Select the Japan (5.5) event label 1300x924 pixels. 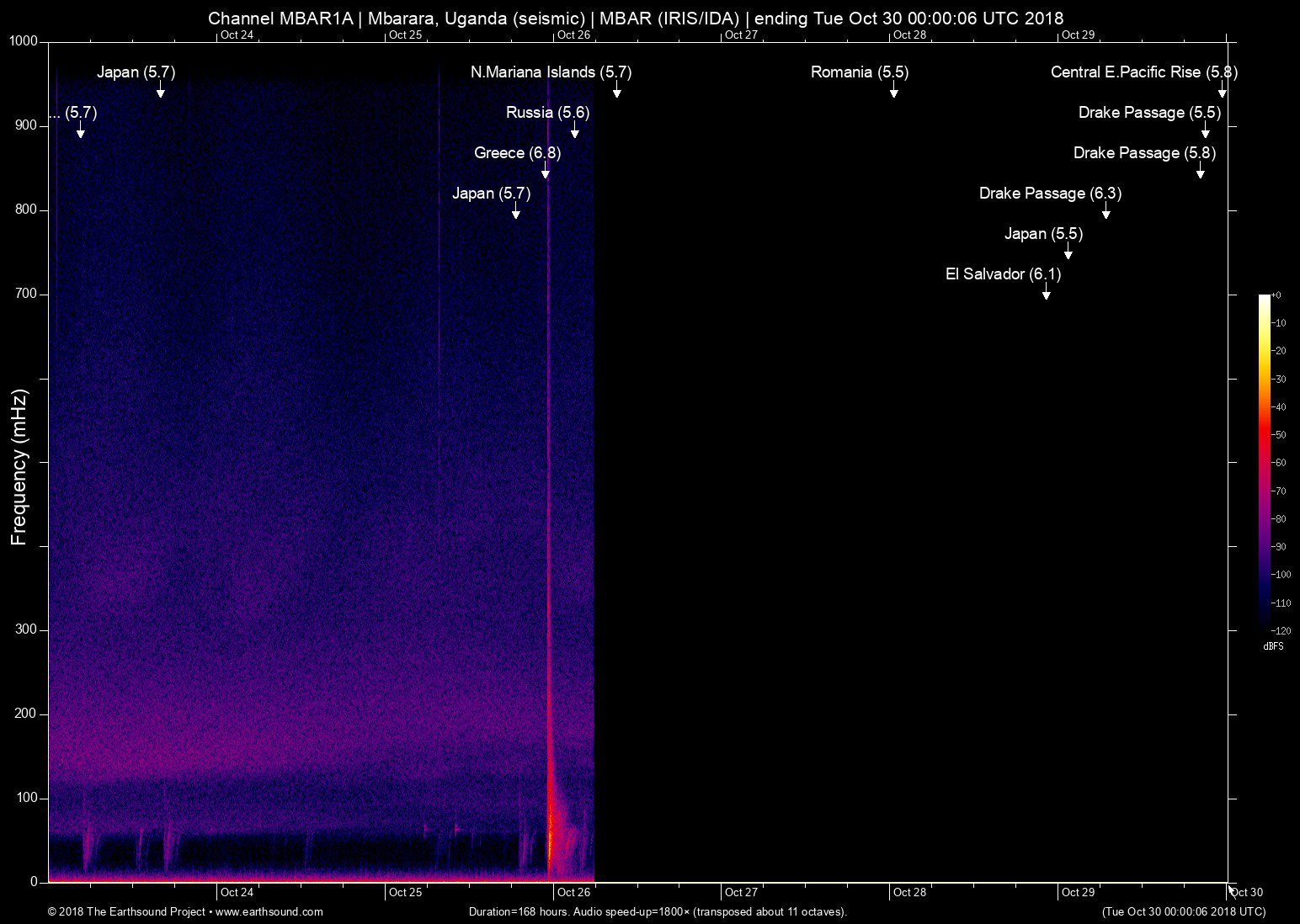tap(1043, 233)
